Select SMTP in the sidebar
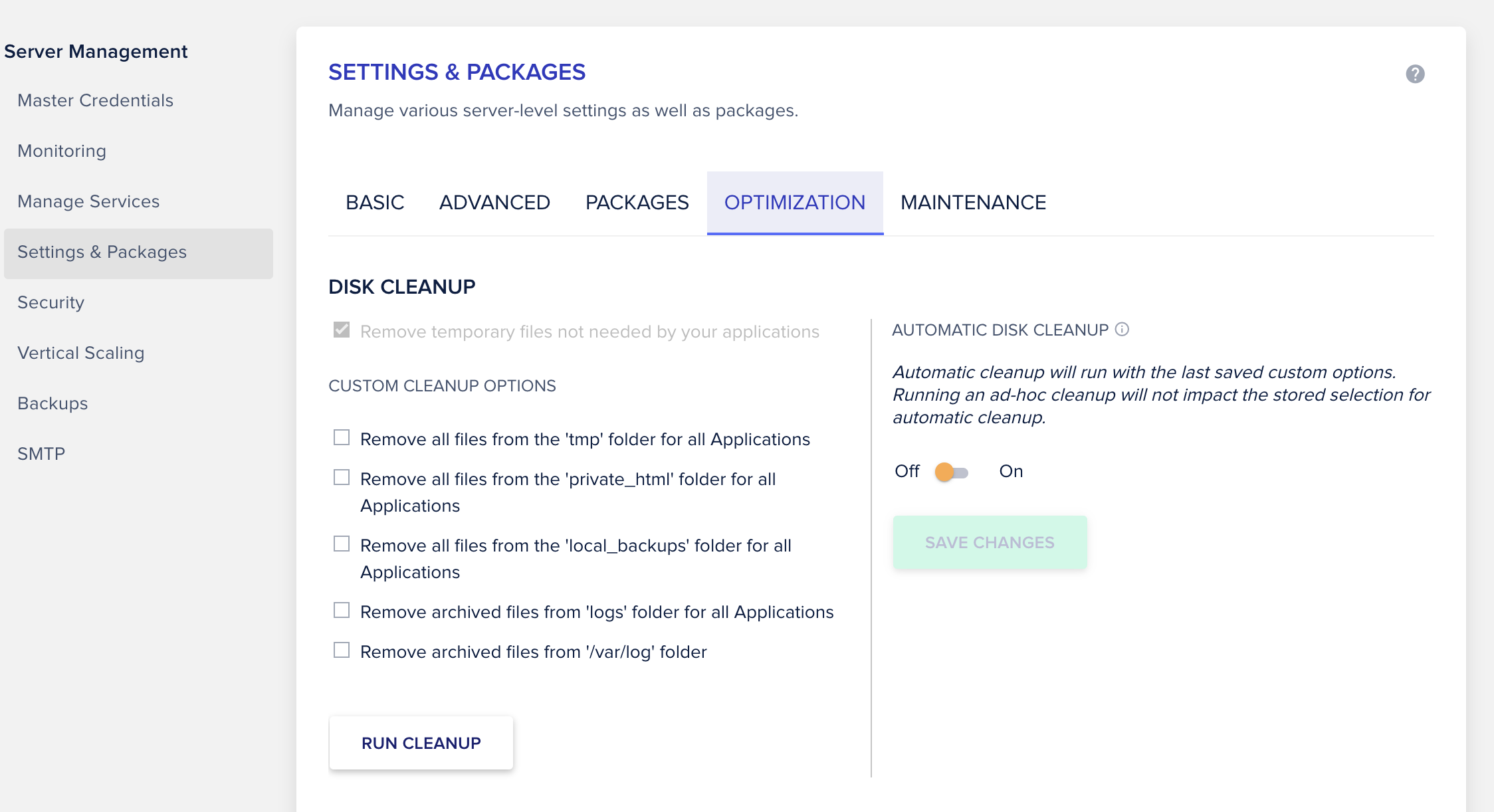Image resolution: width=1494 pixels, height=812 pixels. pos(41,454)
